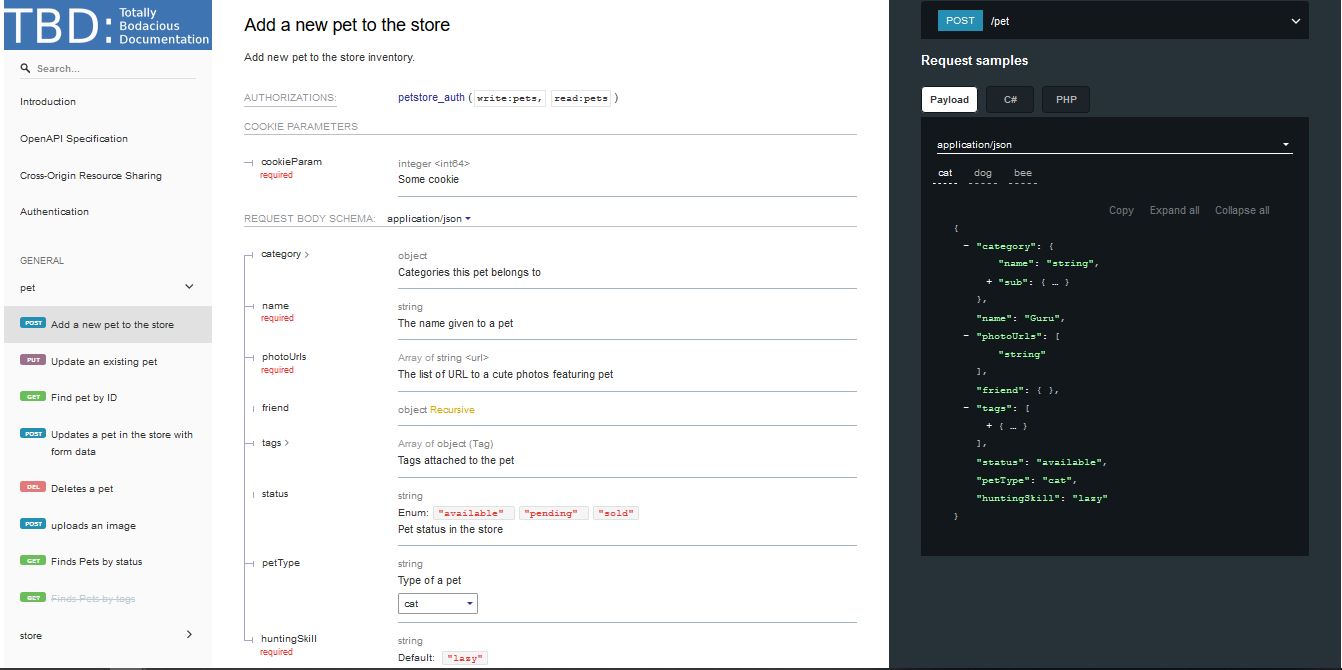The height and width of the screenshot is (670, 1342).
Task: Click the TBD logo in sidebar
Action: (x=107, y=26)
